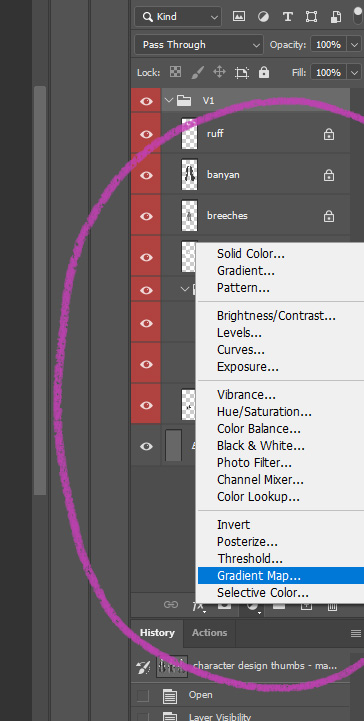
Task: Hide the ruff layer
Action: [146, 134]
